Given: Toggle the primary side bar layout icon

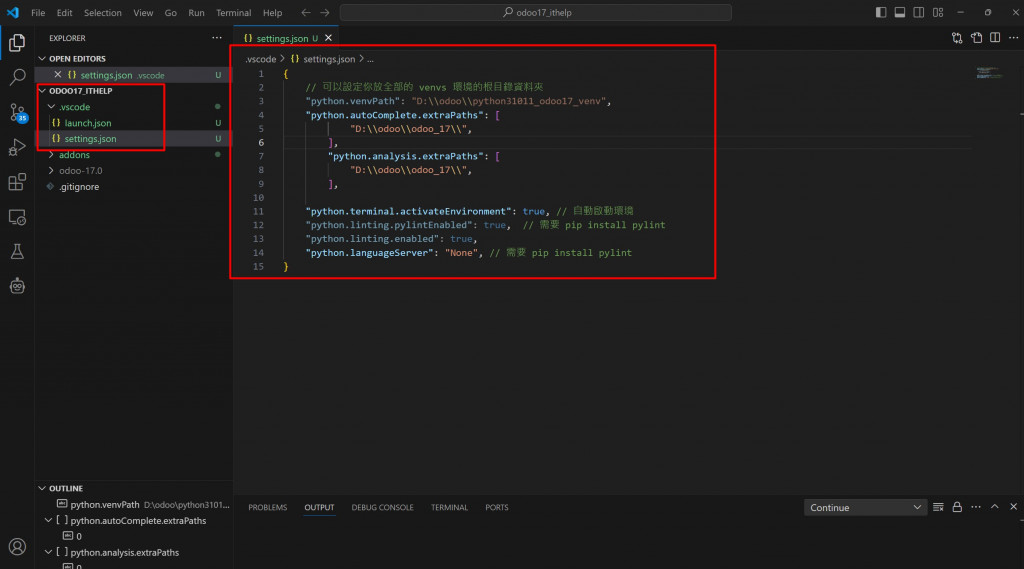Looking at the screenshot, I should 881,12.
